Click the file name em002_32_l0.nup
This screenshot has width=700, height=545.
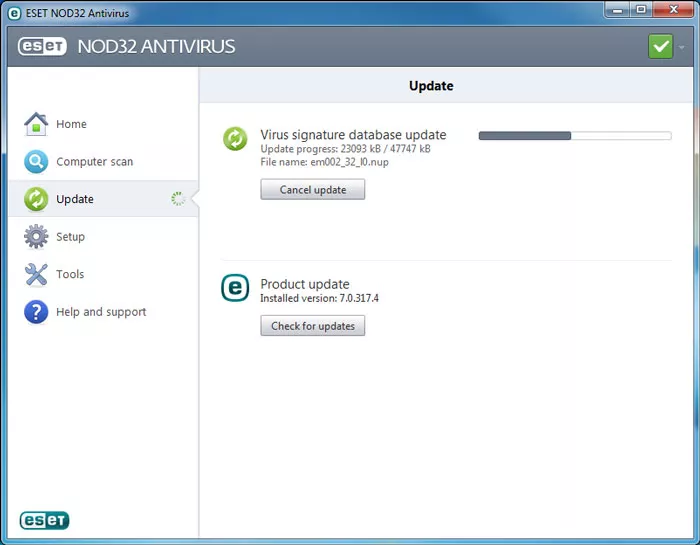(x=349, y=162)
